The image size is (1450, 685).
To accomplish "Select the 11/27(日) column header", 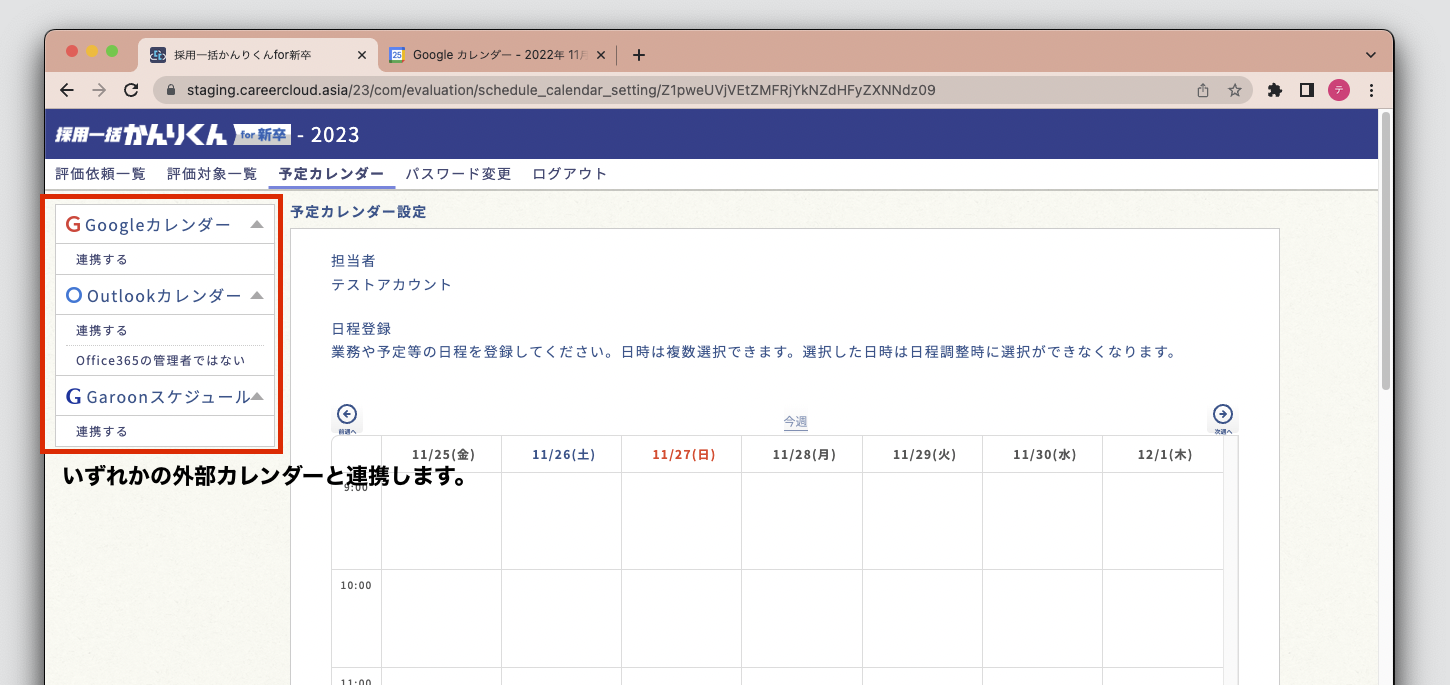I will pos(683,454).
